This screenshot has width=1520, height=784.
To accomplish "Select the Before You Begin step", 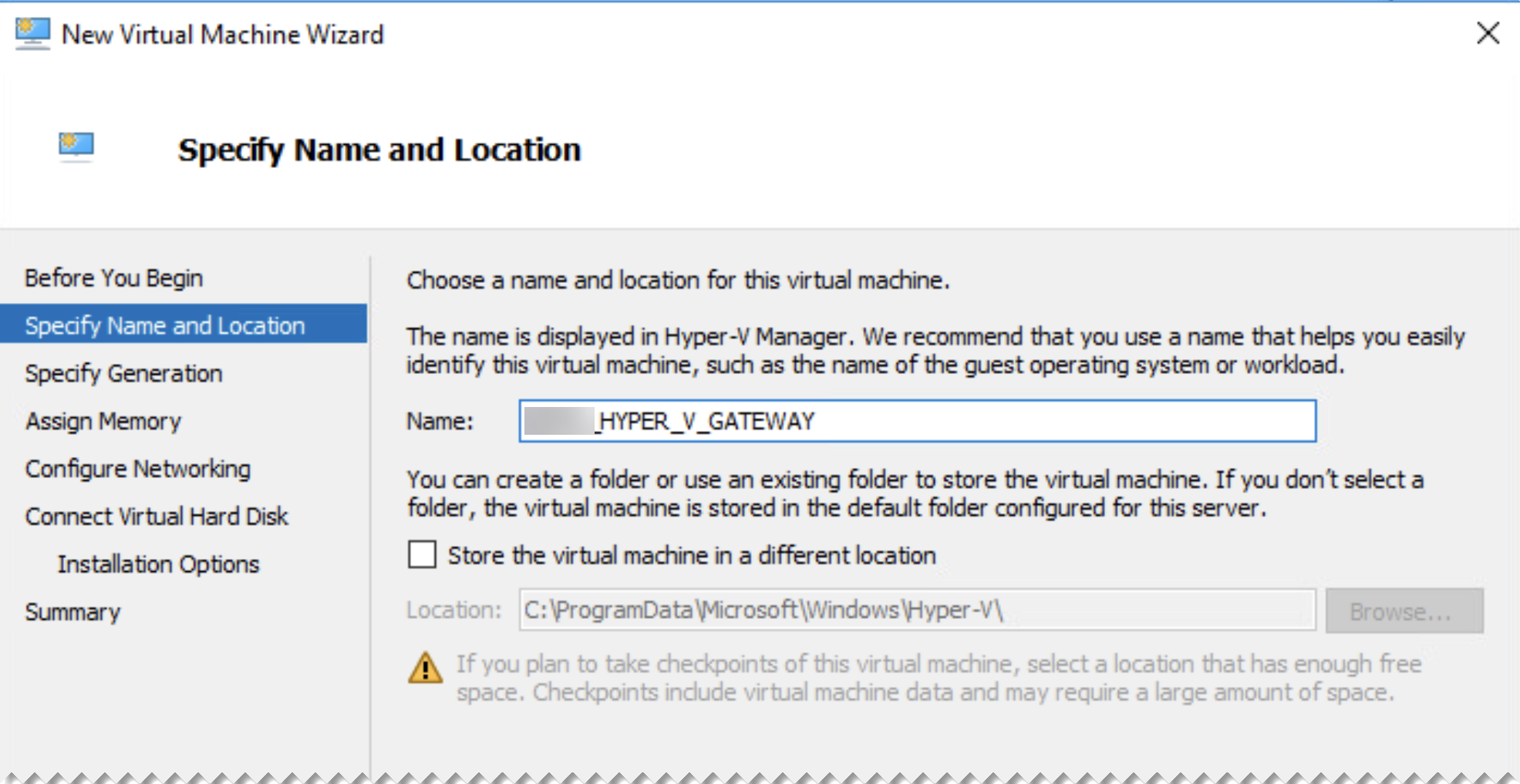I will click(114, 278).
